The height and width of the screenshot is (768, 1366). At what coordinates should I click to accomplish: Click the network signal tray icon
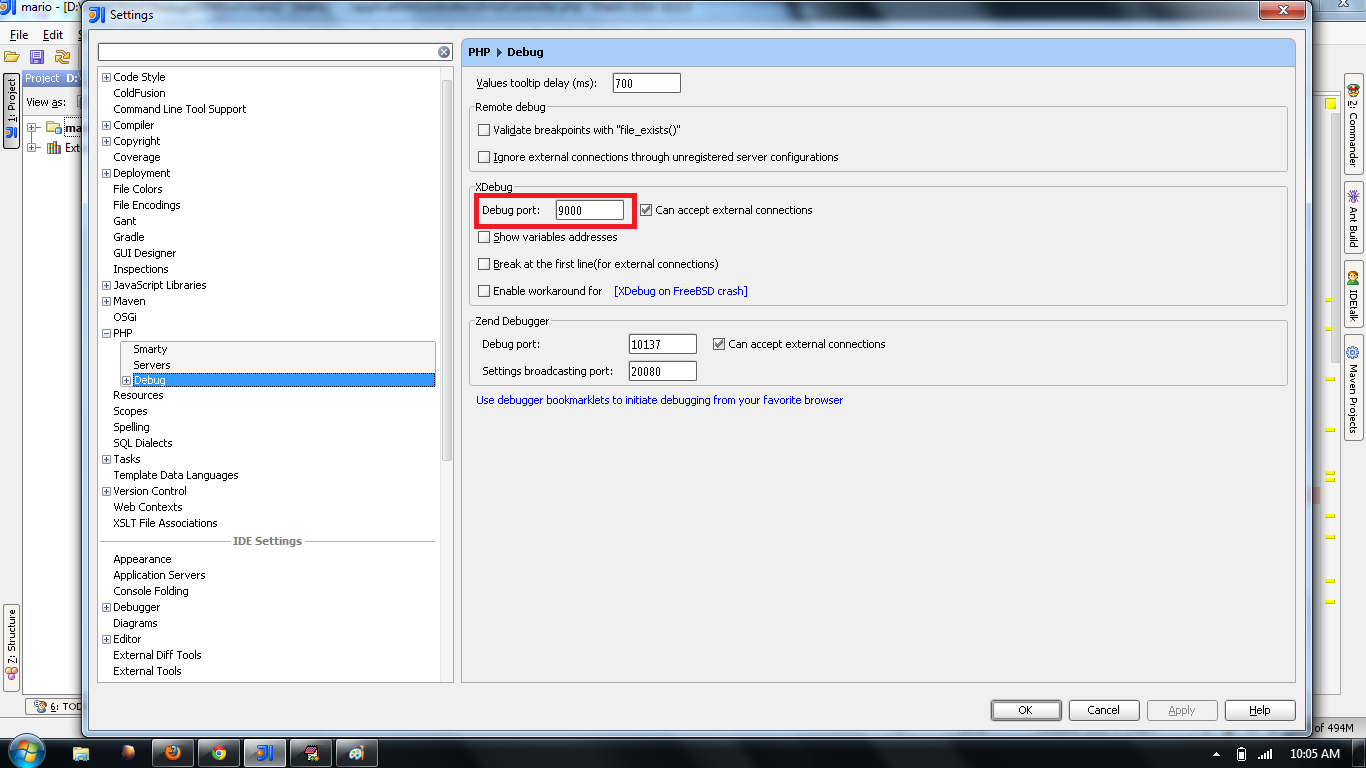1265,754
